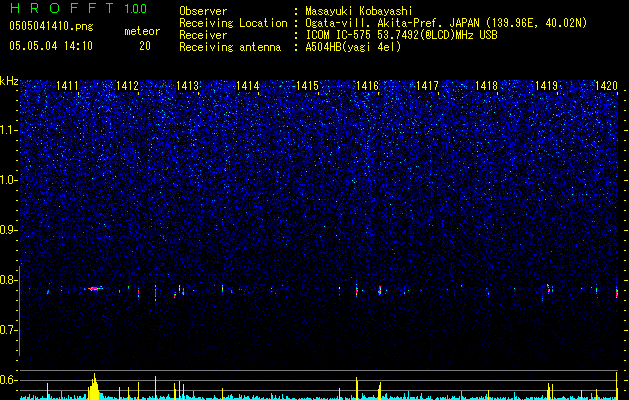This screenshot has width=629, height=400.
Task: Click the long red meteor echo after 1411
Action: 94,288
